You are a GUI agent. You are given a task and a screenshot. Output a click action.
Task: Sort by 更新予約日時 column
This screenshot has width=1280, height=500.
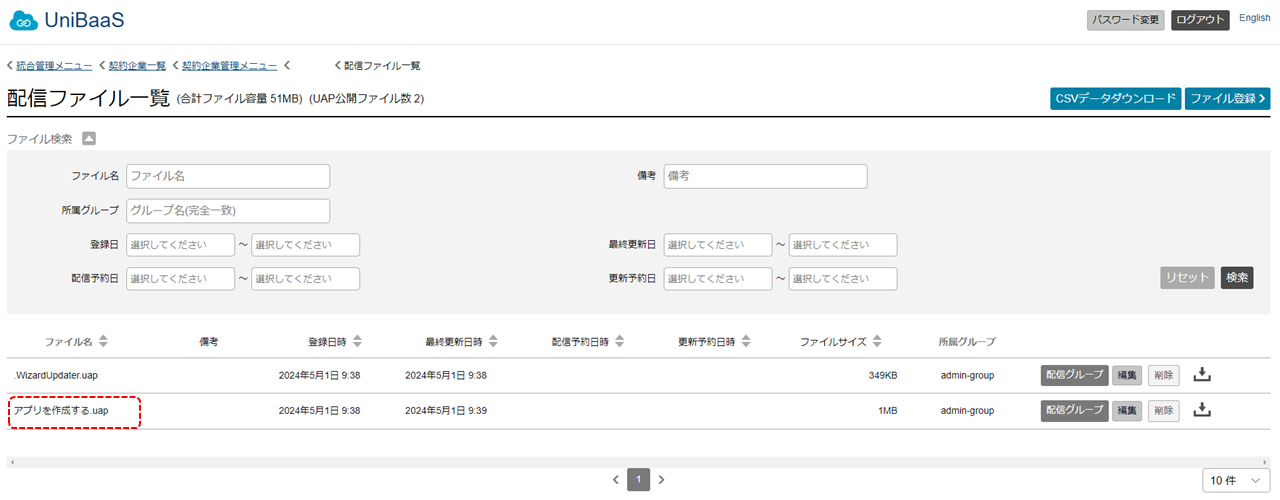pos(745,342)
